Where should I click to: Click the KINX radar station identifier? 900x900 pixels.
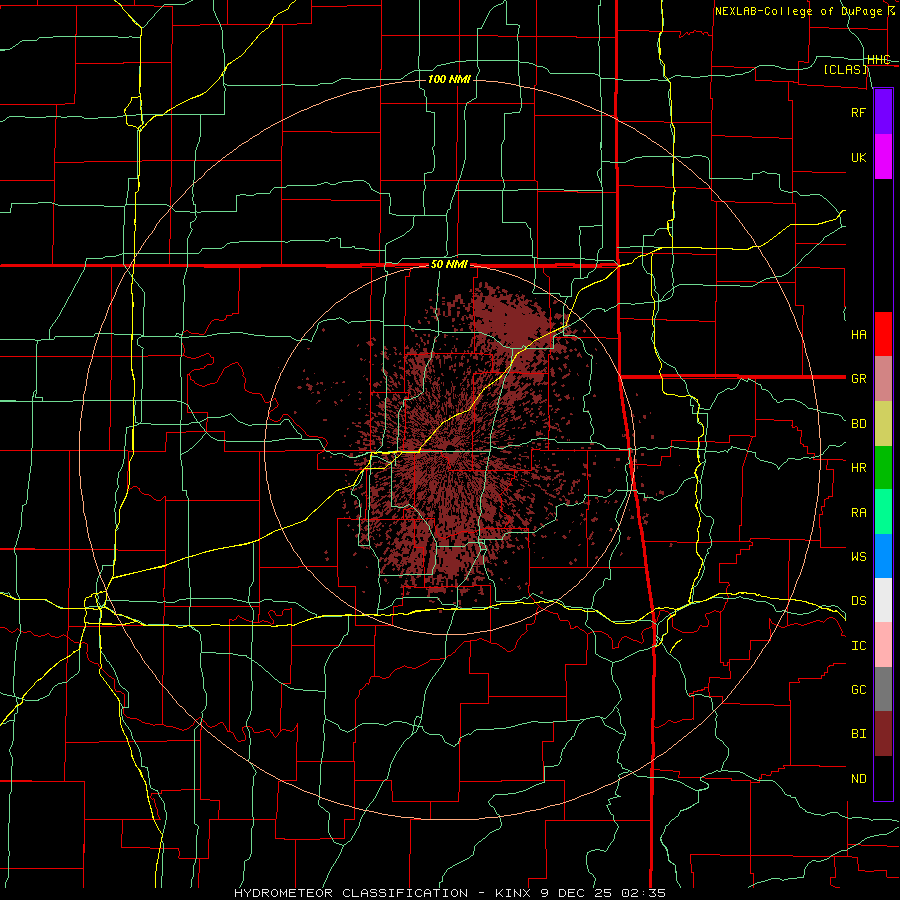(513, 893)
